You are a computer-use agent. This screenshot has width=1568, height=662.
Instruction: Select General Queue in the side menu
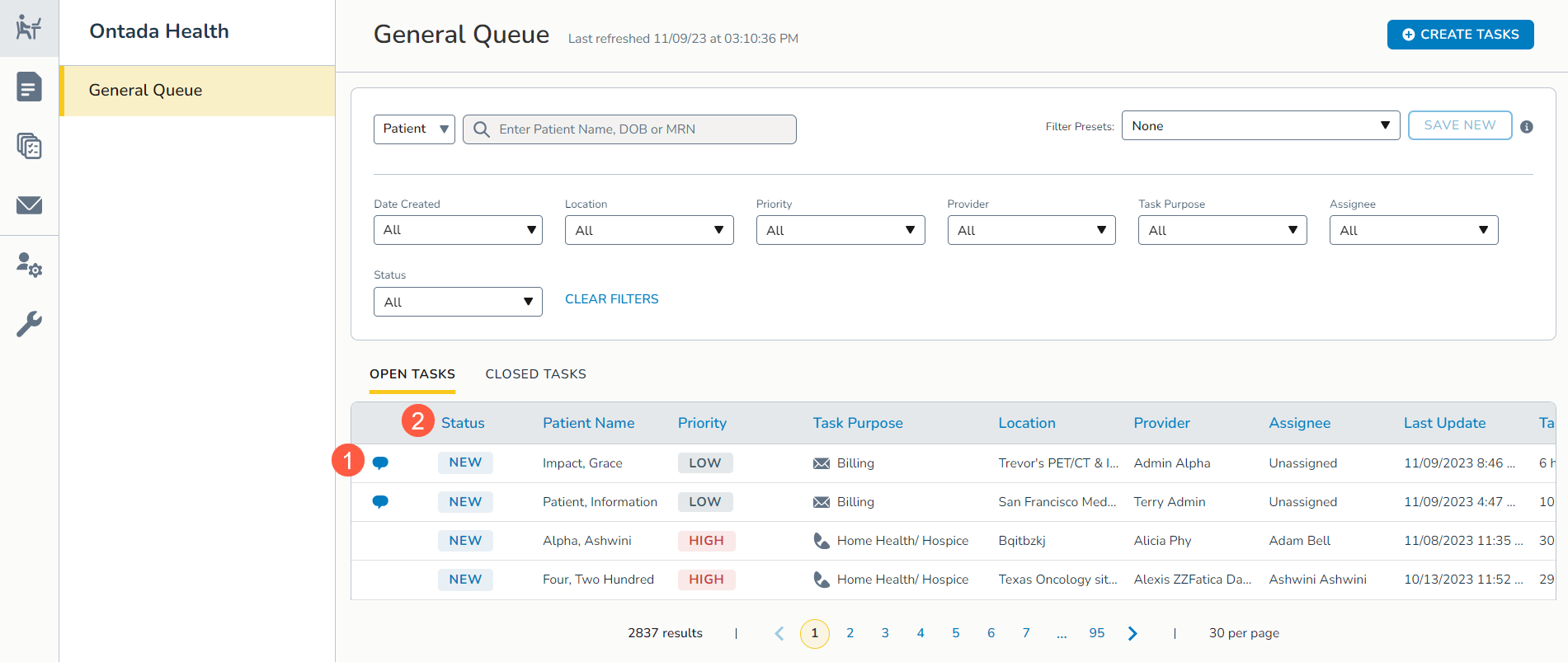coord(145,91)
